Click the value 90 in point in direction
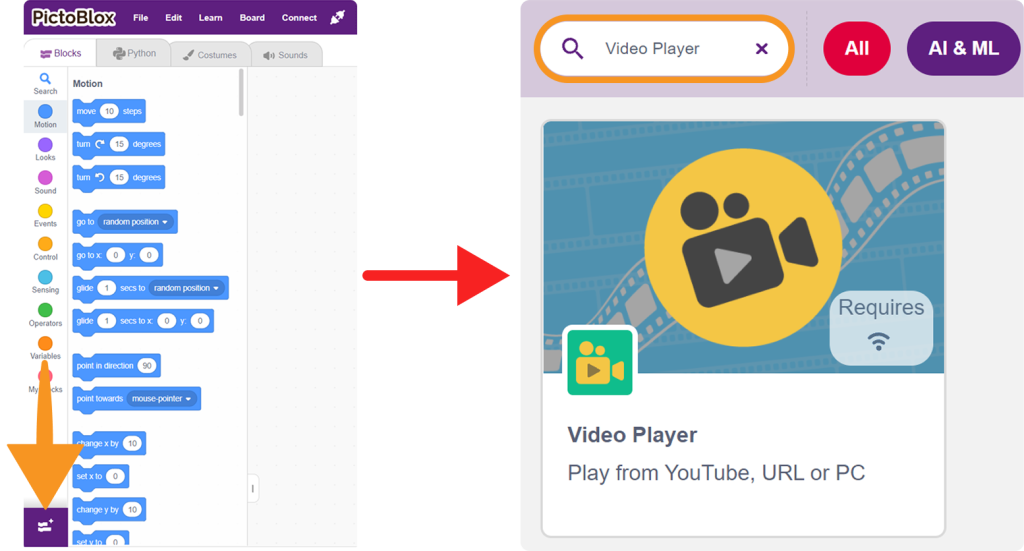1024x551 pixels. point(147,366)
